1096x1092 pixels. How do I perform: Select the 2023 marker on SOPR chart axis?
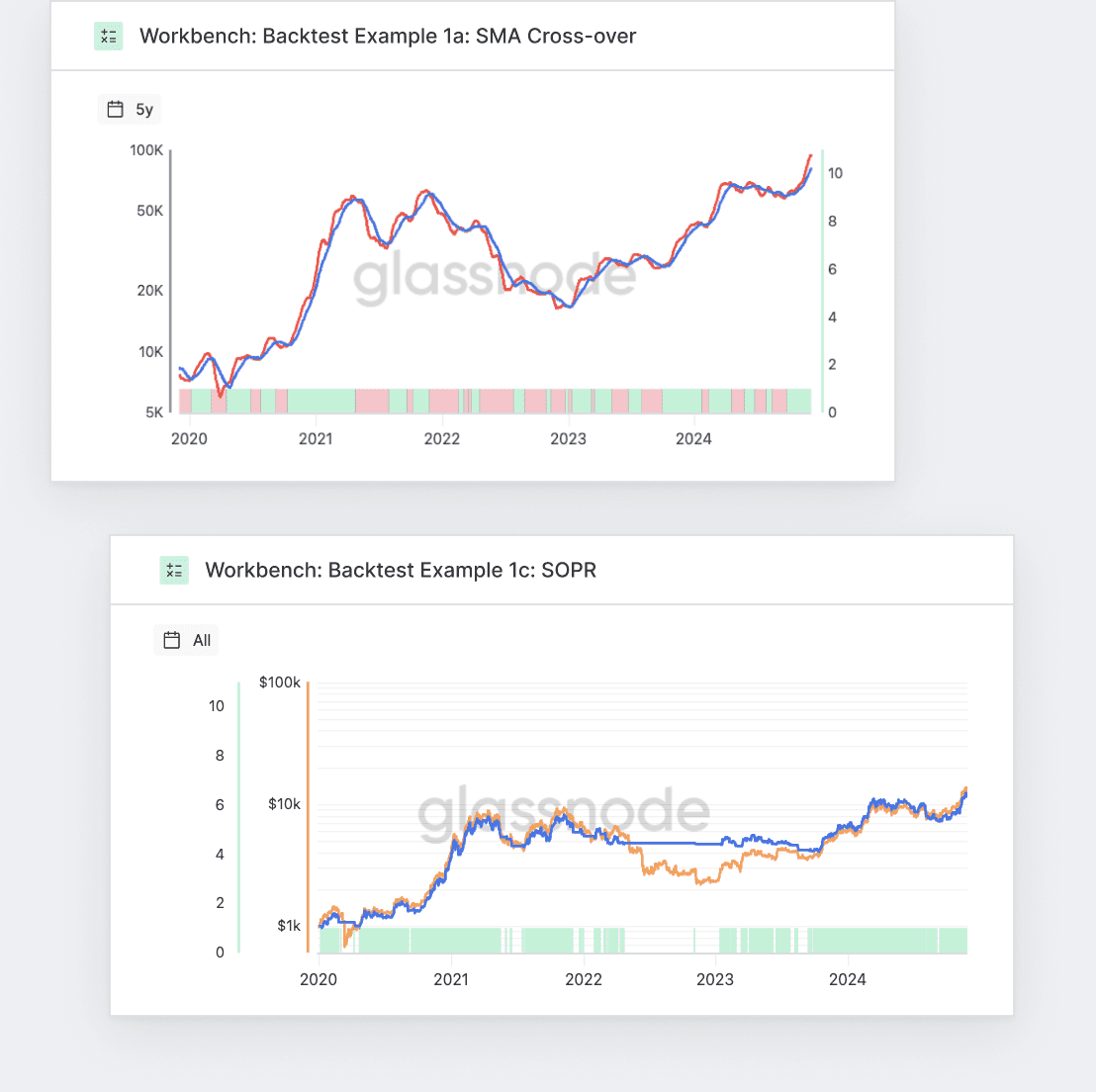pos(715,979)
